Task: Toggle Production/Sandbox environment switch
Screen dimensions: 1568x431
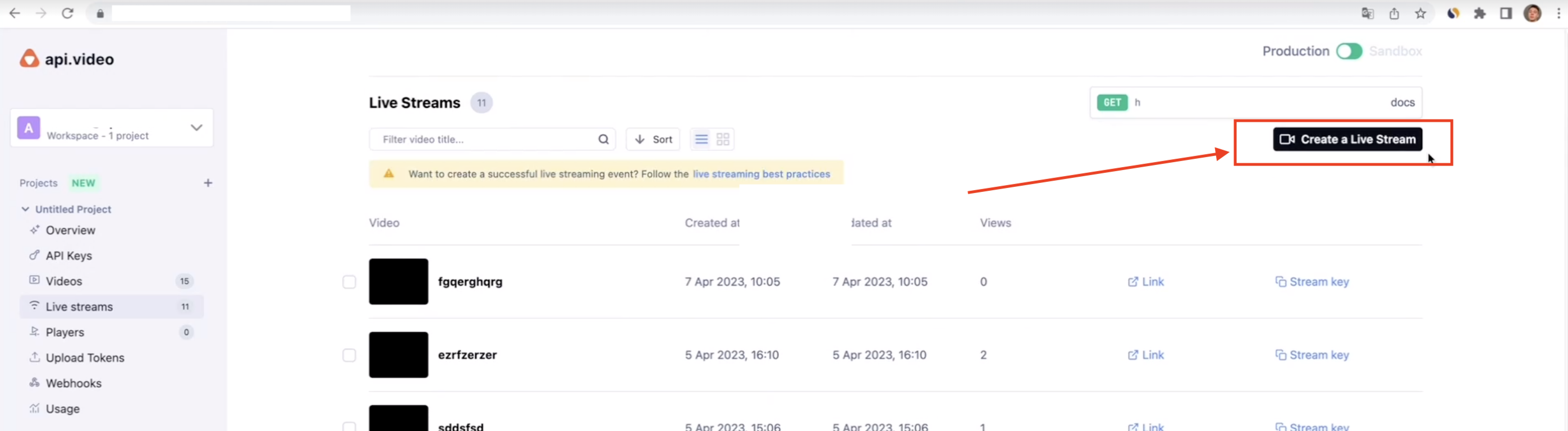Action: pos(1349,51)
